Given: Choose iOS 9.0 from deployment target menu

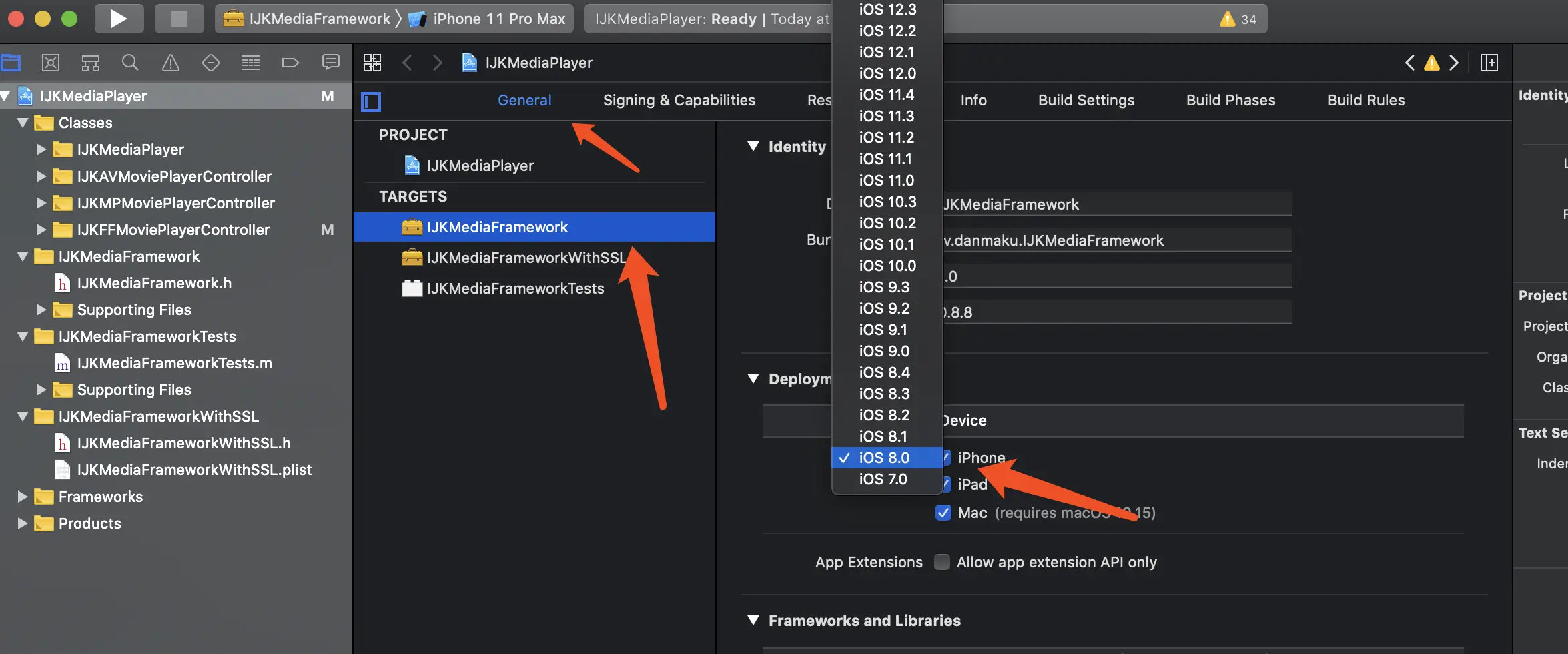Looking at the screenshot, I should [887, 351].
